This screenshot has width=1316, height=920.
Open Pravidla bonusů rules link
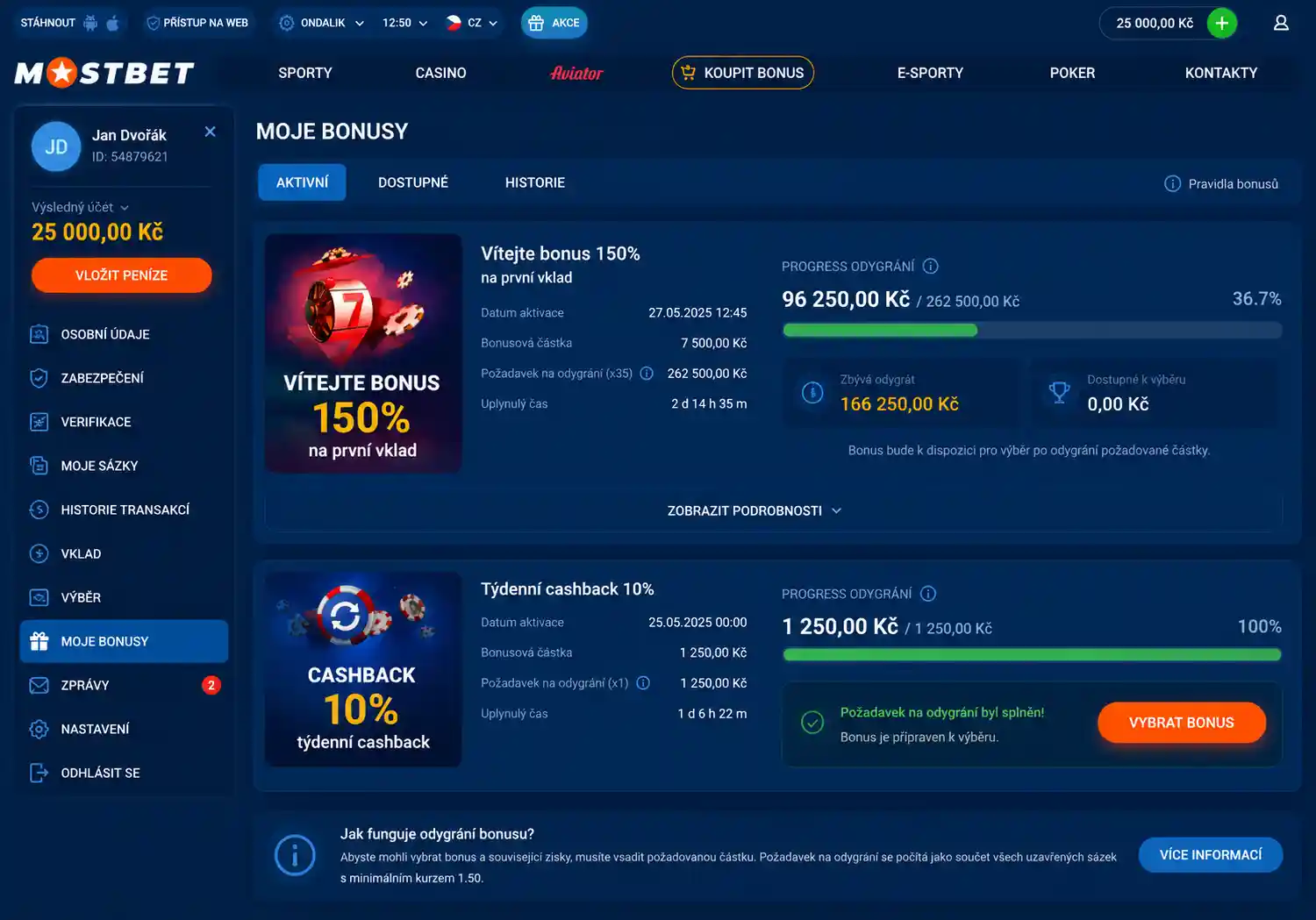[1221, 183]
